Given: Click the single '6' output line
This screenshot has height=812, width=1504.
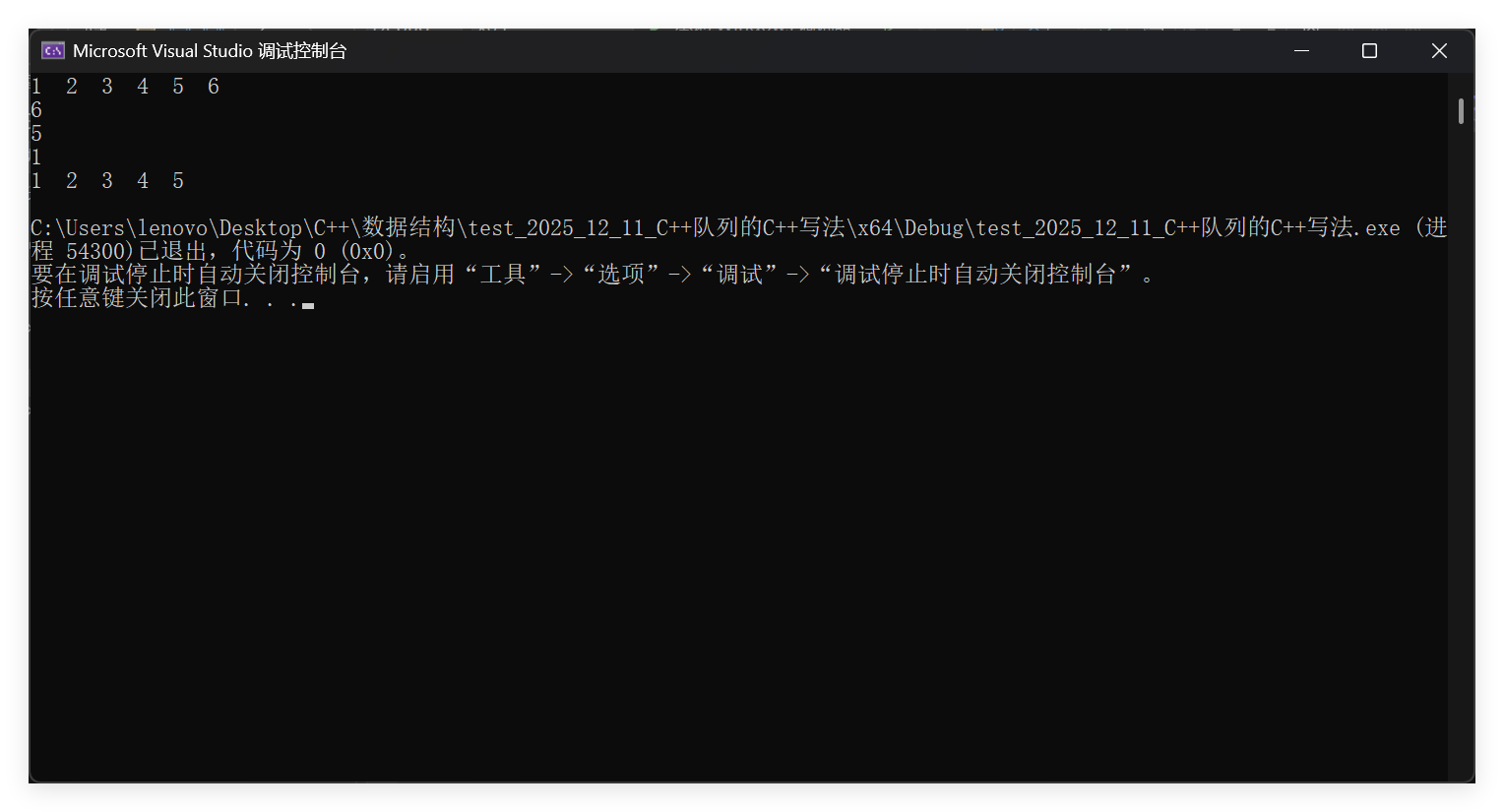Looking at the screenshot, I should pyautogui.click(x=36, y=110).
